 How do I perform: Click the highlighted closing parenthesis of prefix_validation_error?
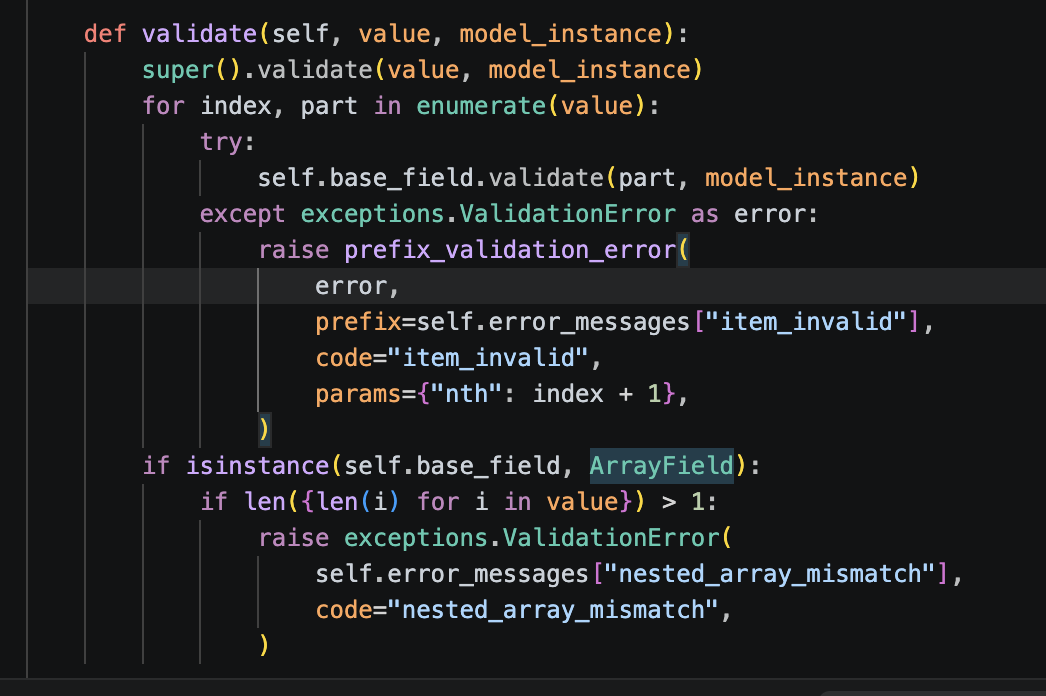tap(264, 429)
